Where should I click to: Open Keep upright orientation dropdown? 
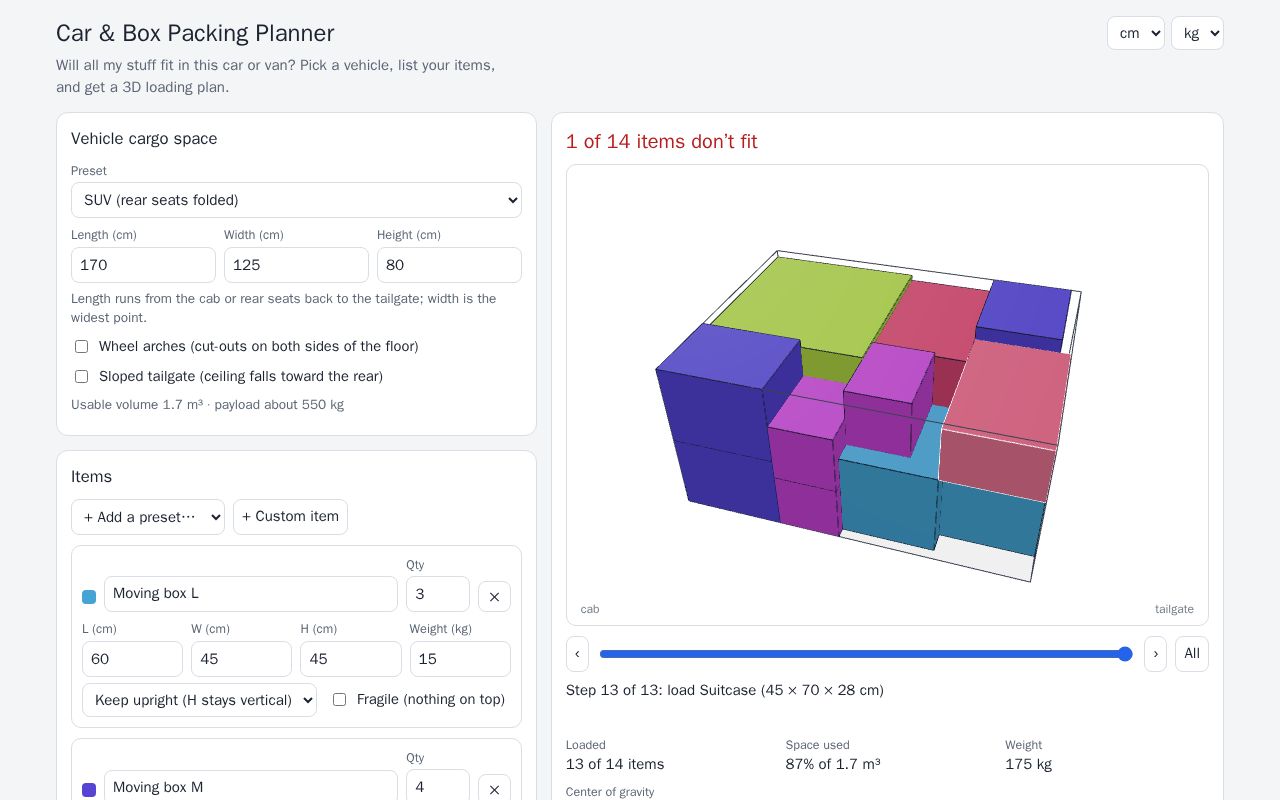pyautogui.click(x=199, y=700)
